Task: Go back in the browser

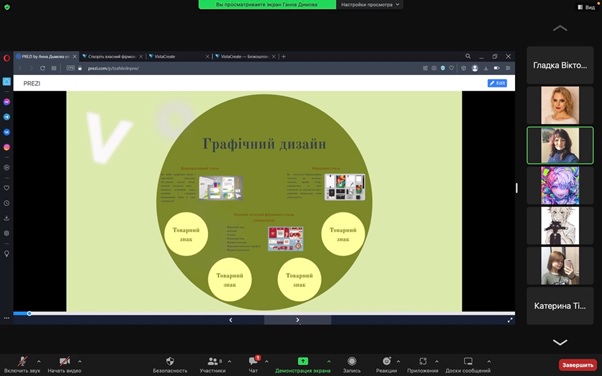Action: coord(20,68)
